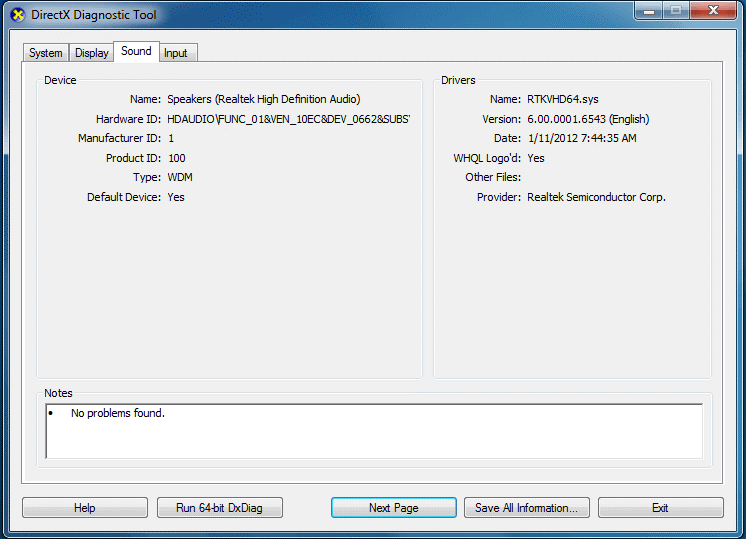Switch to the System tab
746x539 pixels.
tap(46, 52)
